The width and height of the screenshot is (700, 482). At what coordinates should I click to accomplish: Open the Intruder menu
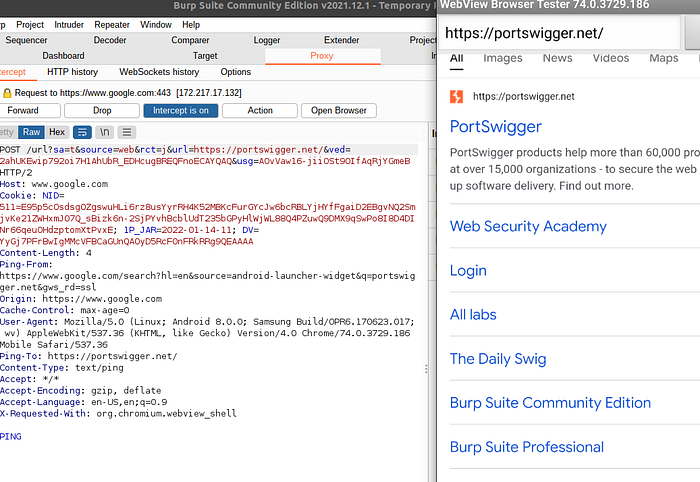[69, 25]
